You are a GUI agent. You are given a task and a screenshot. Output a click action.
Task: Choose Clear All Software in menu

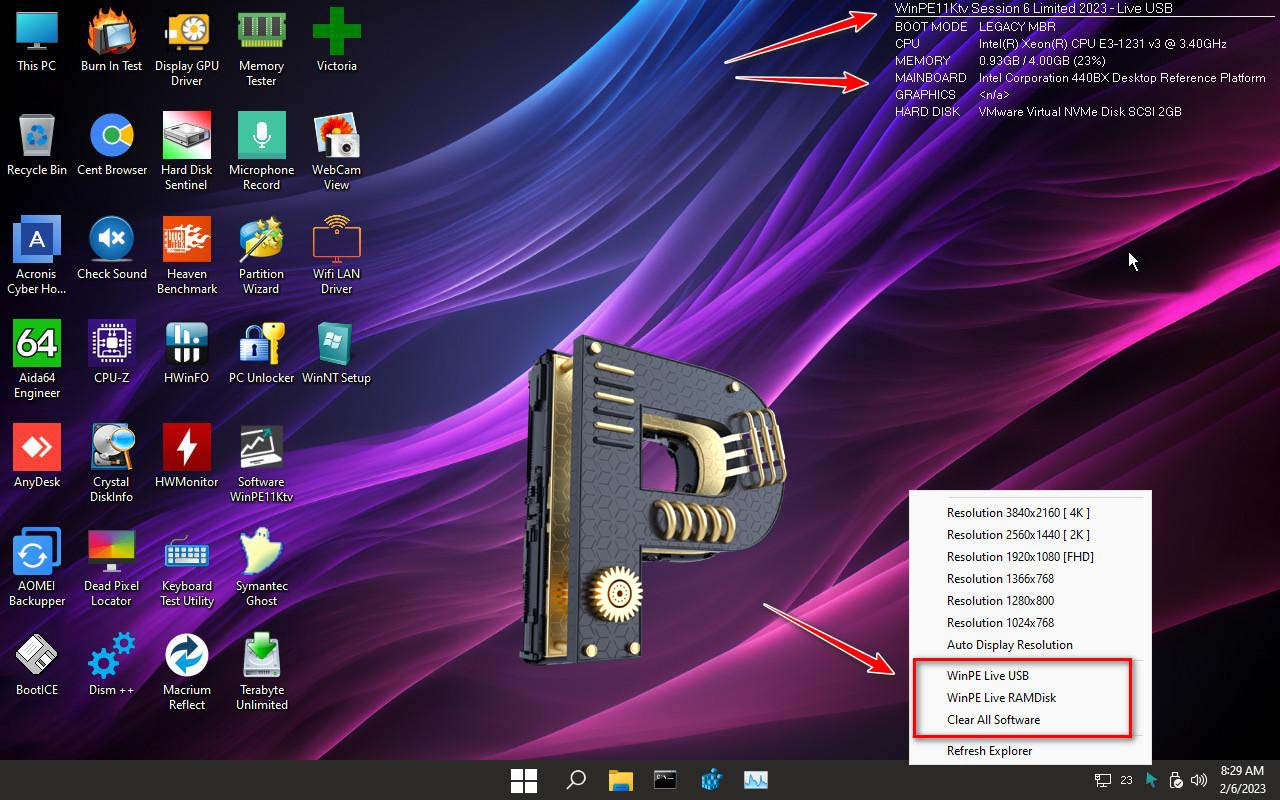993,720
